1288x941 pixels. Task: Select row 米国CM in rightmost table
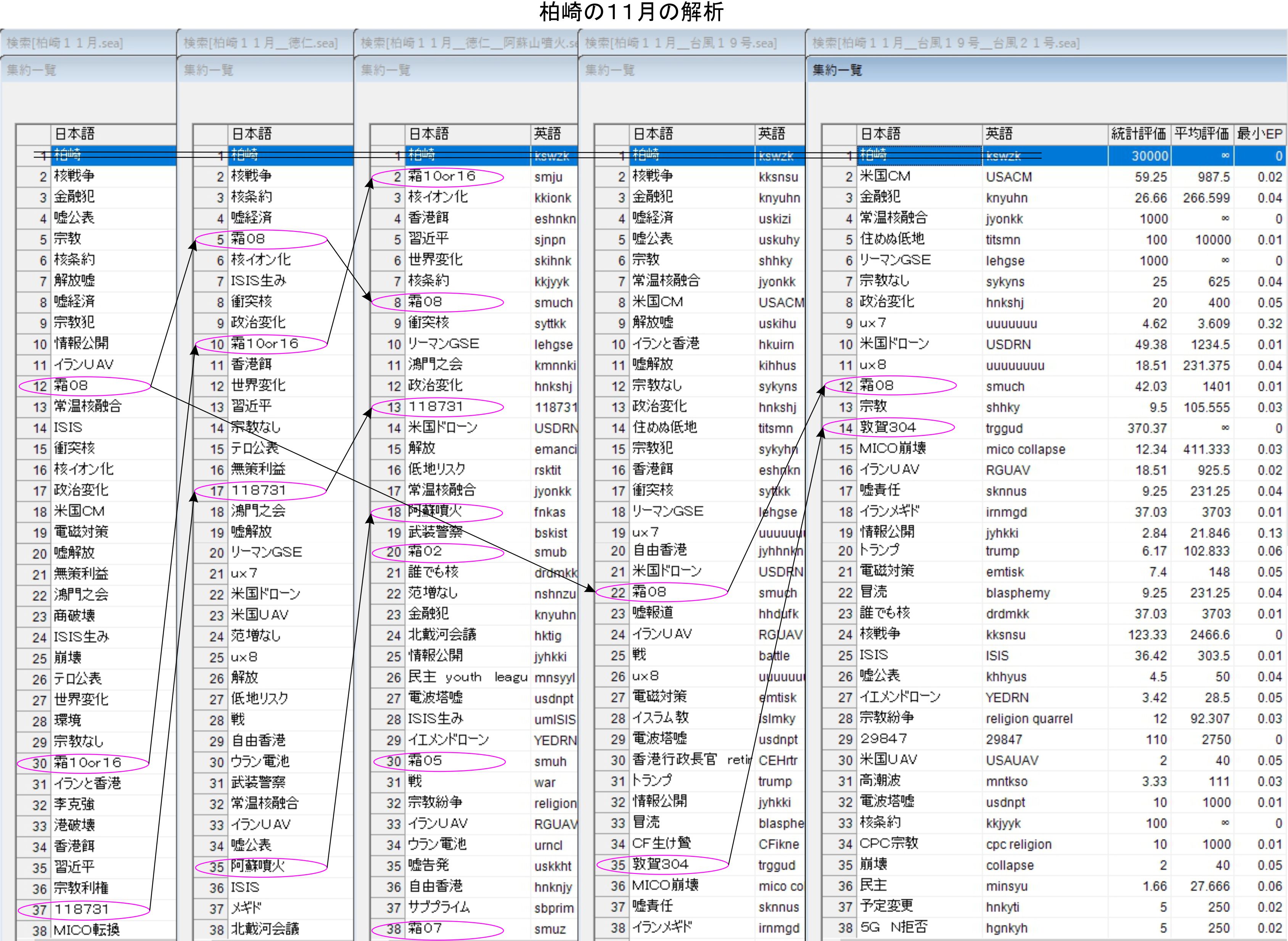point(885,177)
